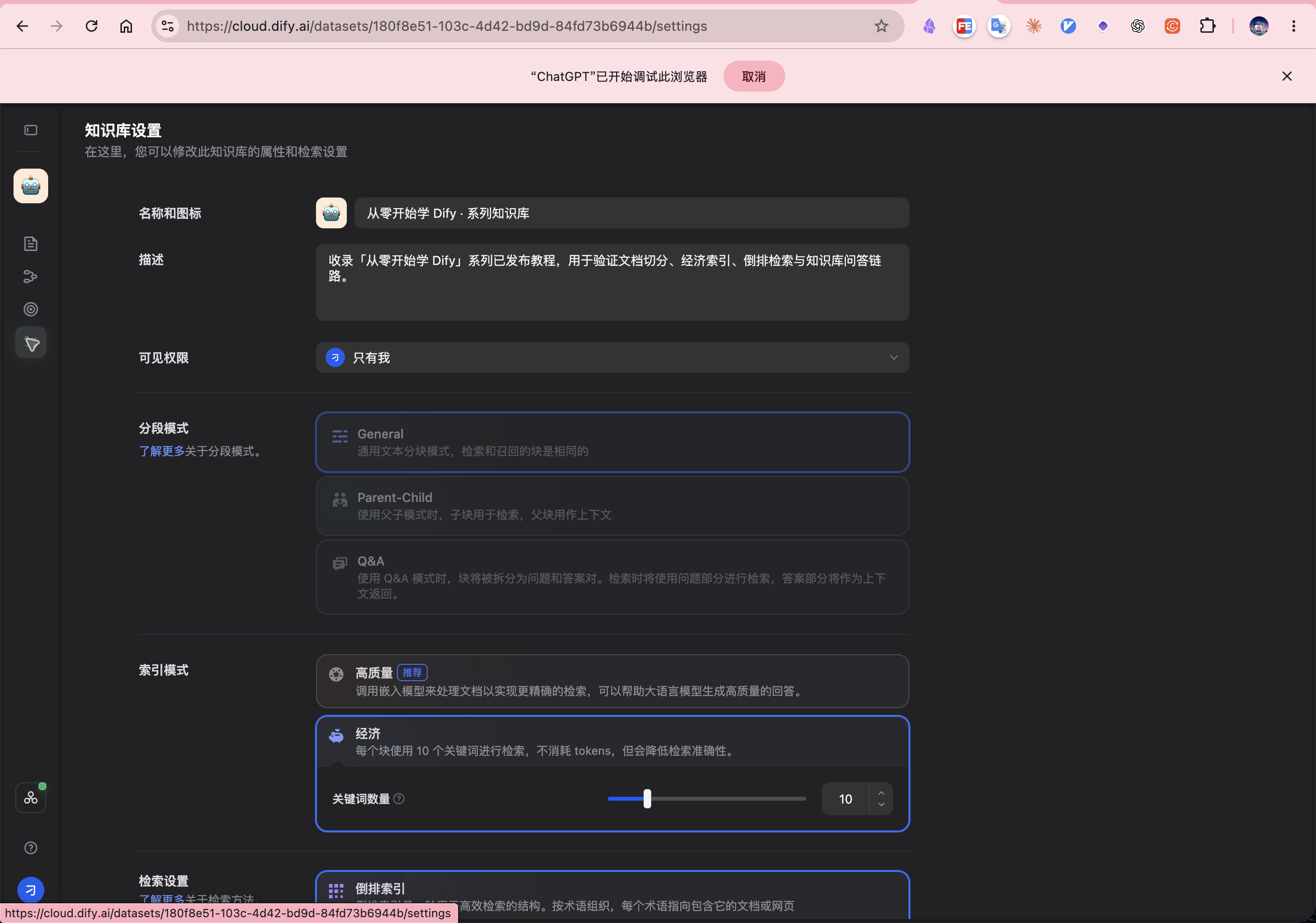The width and height of the screenshot is (1316, 923).
Task: Click the ChatGPT extension icon
Action: point(1137,26)
